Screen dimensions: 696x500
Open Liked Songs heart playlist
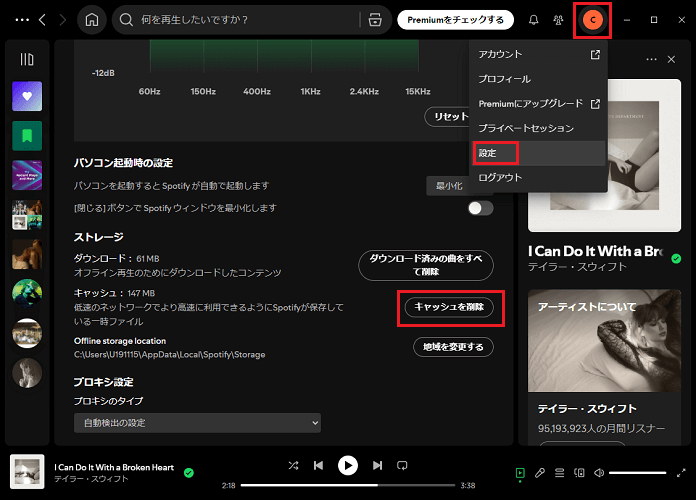pos(27,96)
